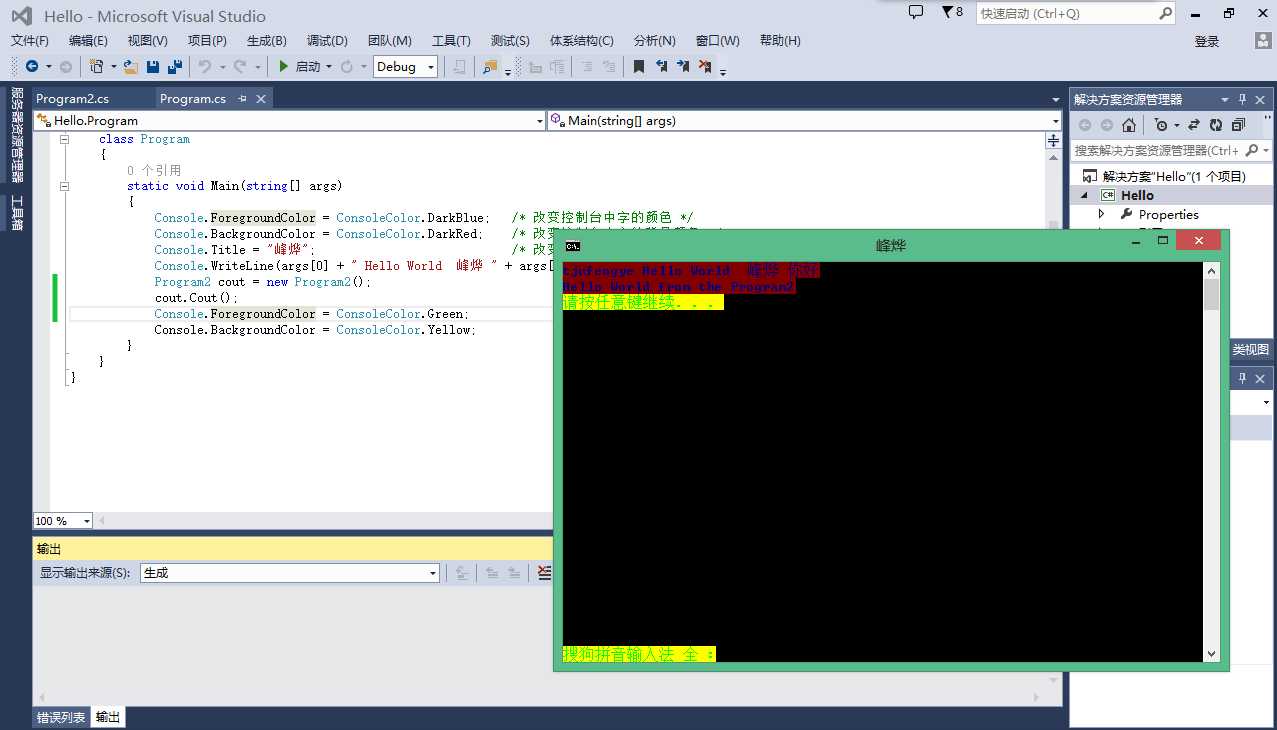The height and width of the screenshot is (730, 1277).
Task: Open the 工具(T) menu
Action: click(x=451, y=41)
